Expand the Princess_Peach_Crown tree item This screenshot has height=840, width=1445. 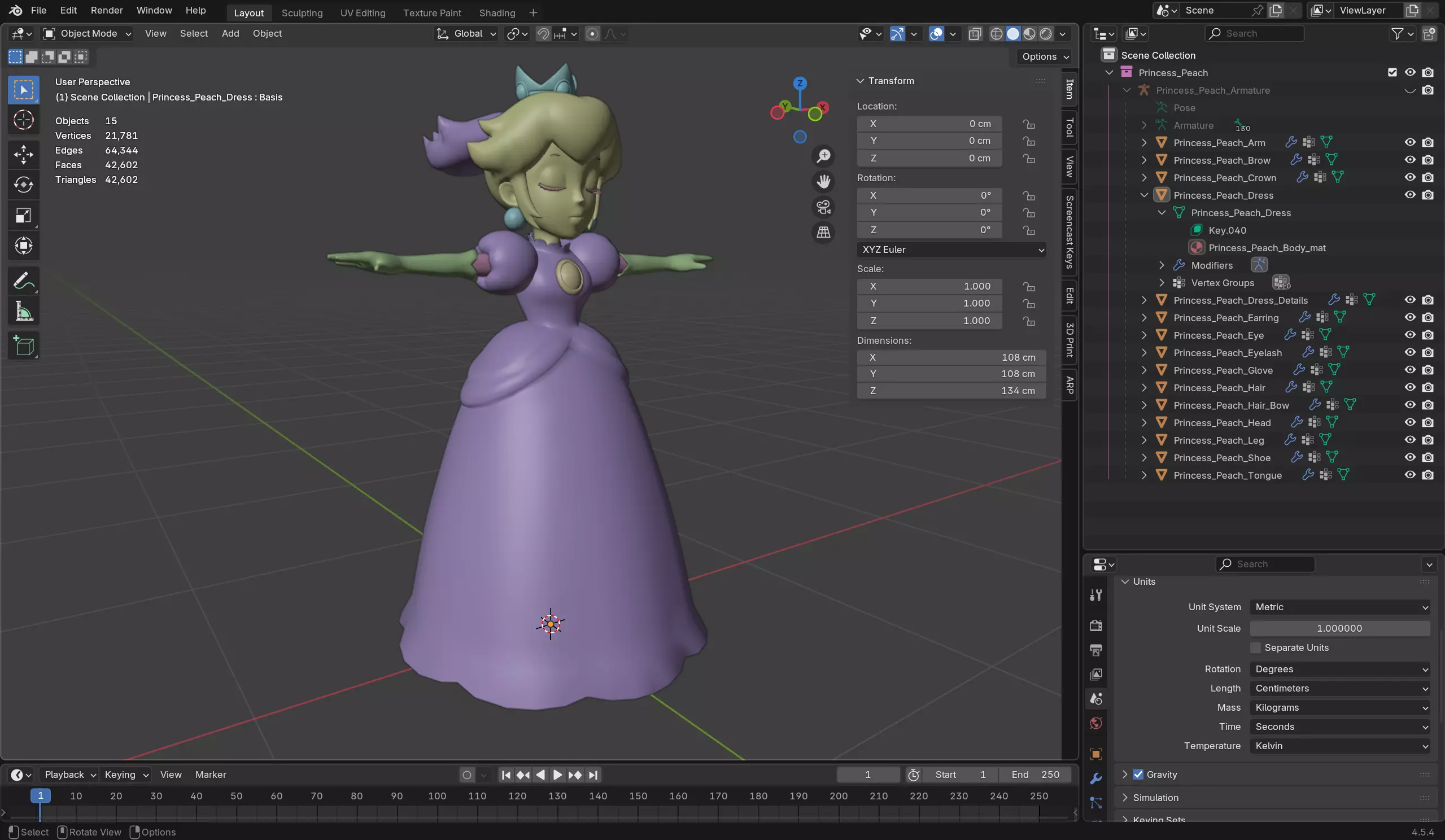[1144, 178]
